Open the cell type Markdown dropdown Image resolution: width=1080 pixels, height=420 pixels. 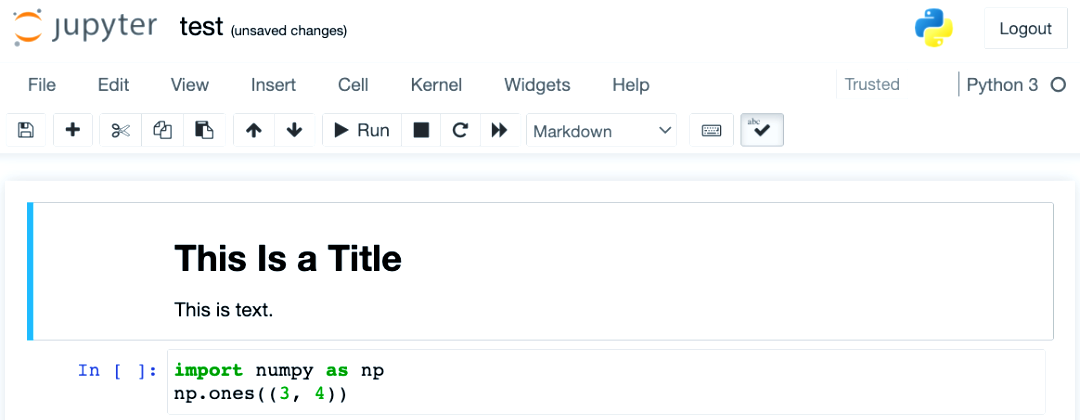(601, 130)
